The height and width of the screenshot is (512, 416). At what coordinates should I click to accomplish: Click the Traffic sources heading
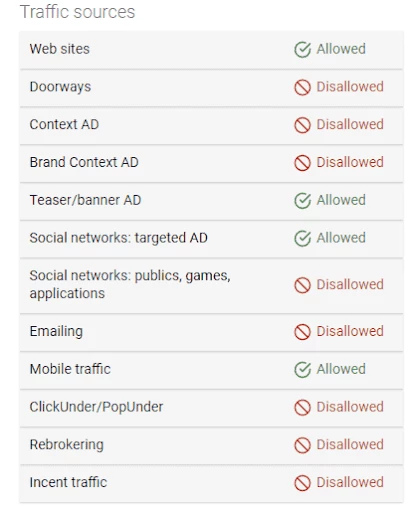pos(77,12)
